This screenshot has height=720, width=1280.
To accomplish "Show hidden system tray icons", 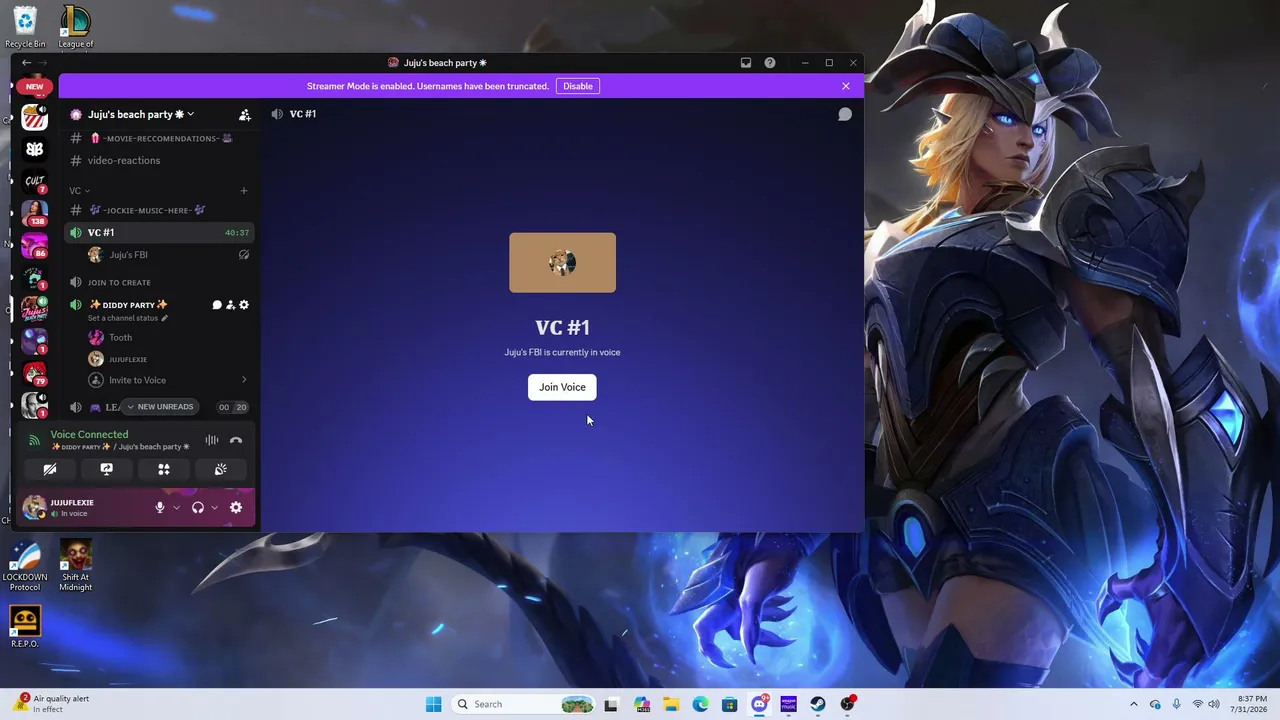I will pos(1133,704).
